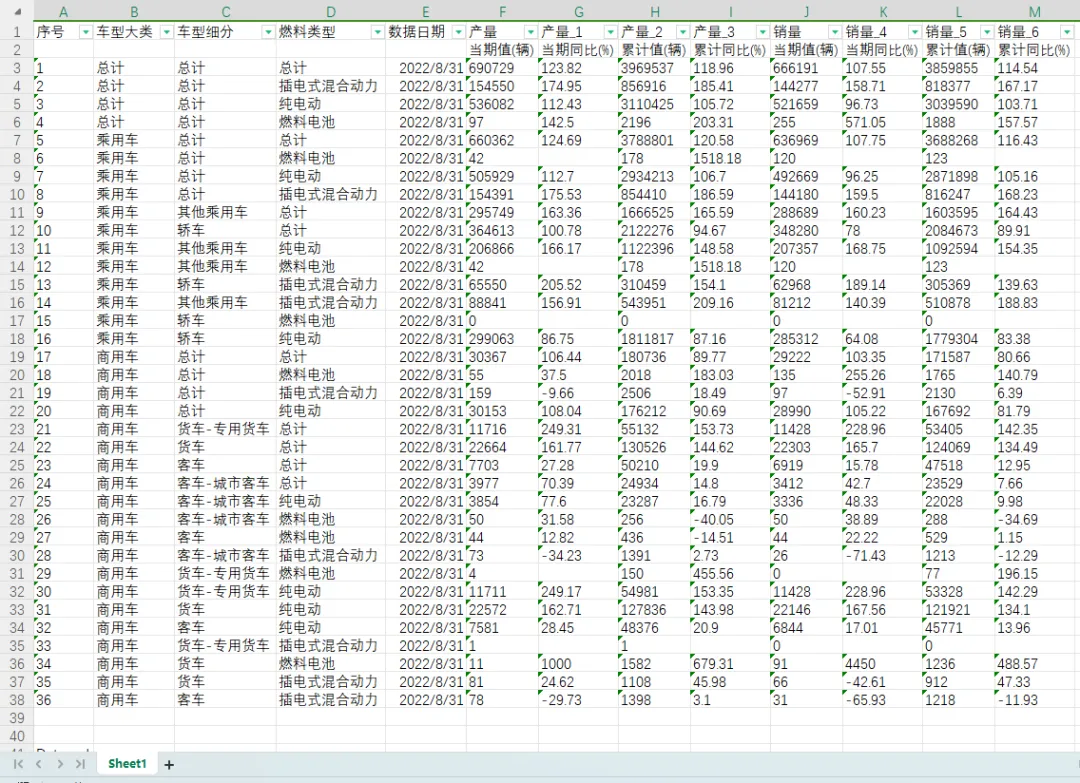Select row 38 header
The width and height of the screenshot is (1080, 783).
(x=17, y=700)
